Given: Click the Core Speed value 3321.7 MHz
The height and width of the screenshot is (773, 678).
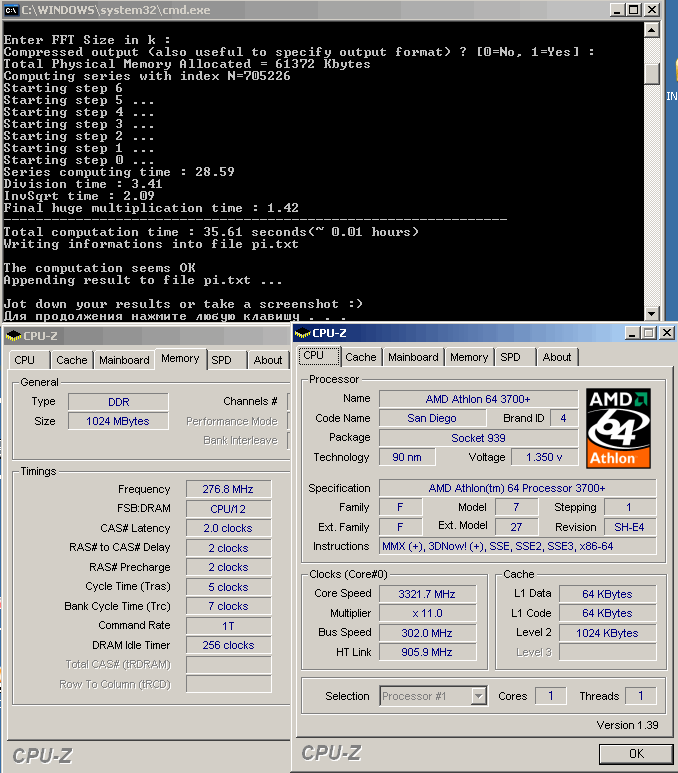Looking at the screenshot, I should click(x=427, y=594).
